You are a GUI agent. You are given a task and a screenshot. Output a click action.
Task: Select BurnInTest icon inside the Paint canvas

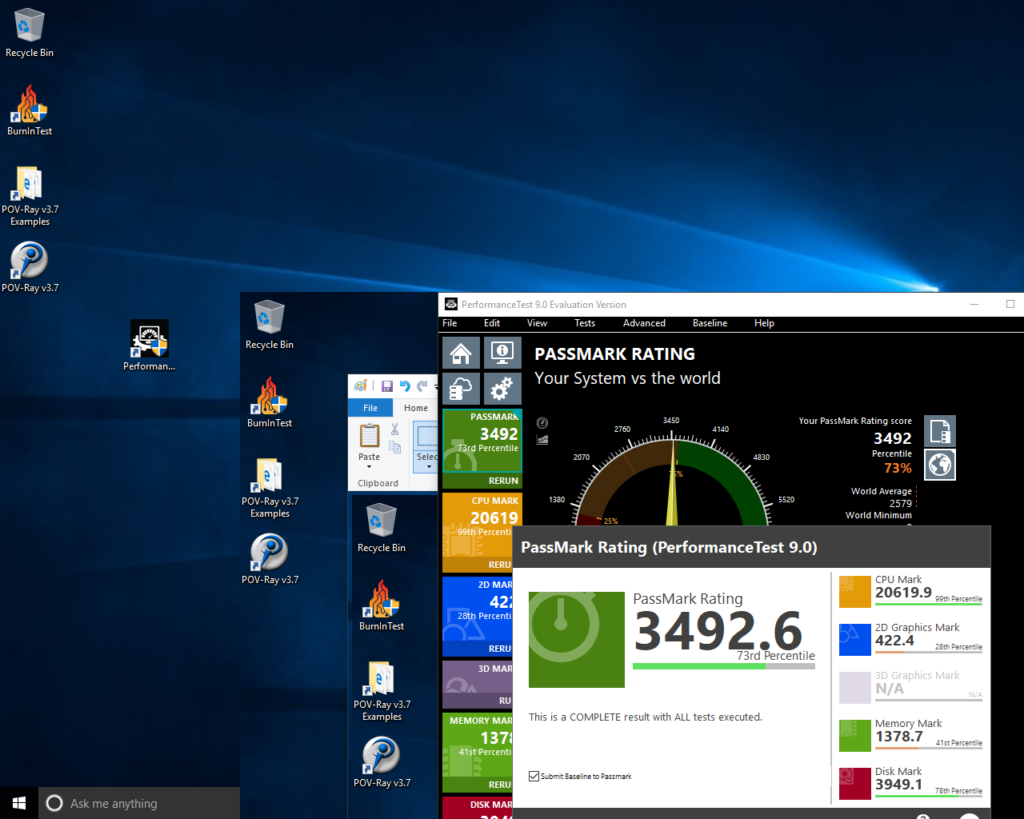click(381, 605)
